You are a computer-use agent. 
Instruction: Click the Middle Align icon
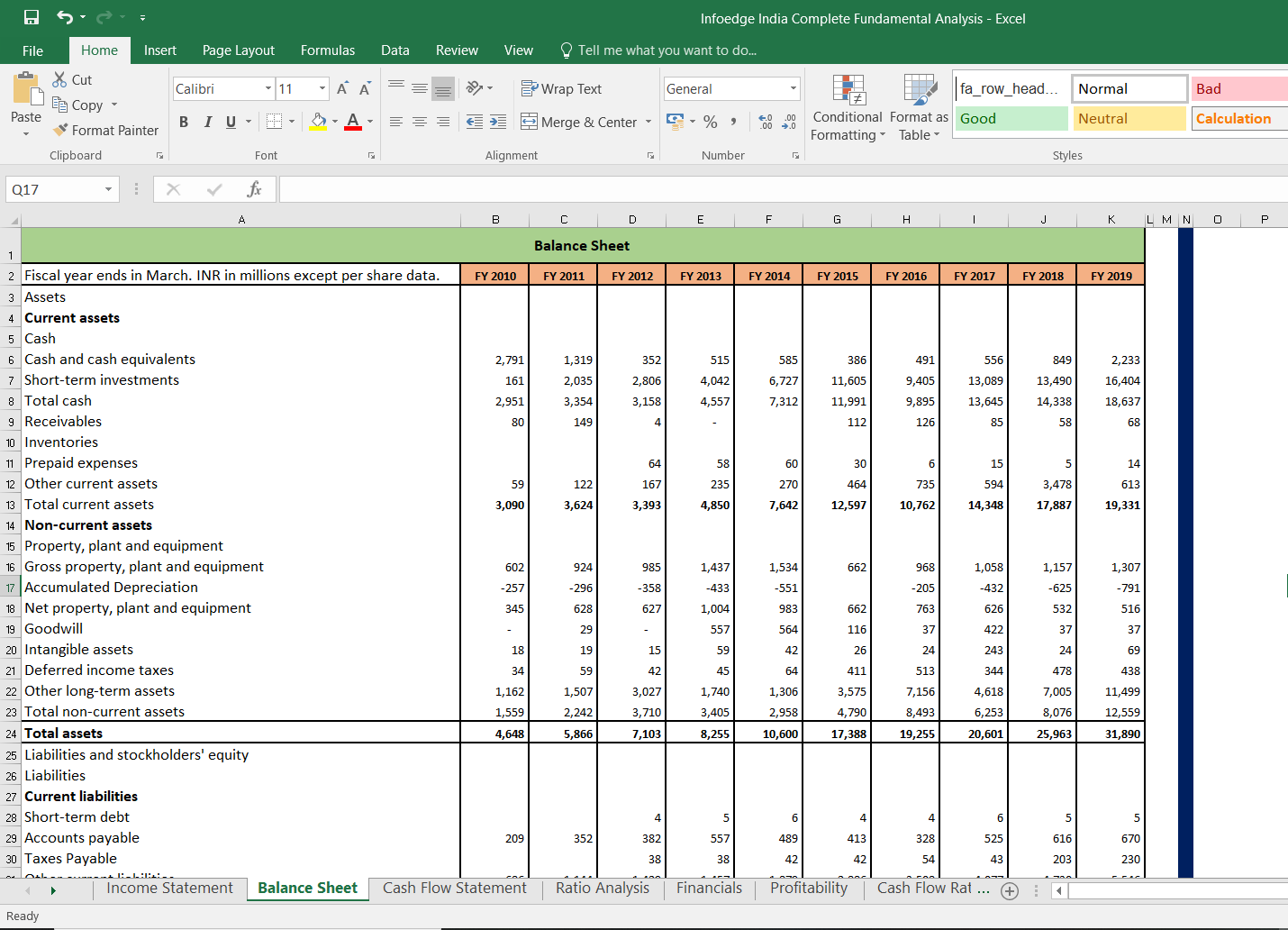[x=420, y=88]
